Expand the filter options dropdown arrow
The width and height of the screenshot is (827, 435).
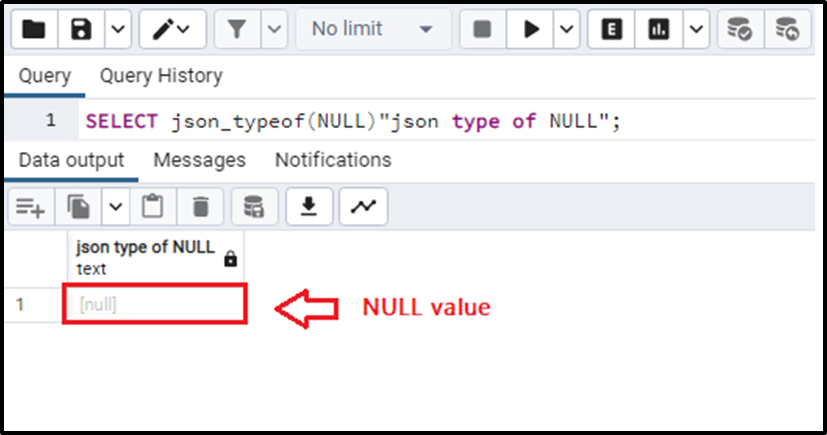[274, 29]
